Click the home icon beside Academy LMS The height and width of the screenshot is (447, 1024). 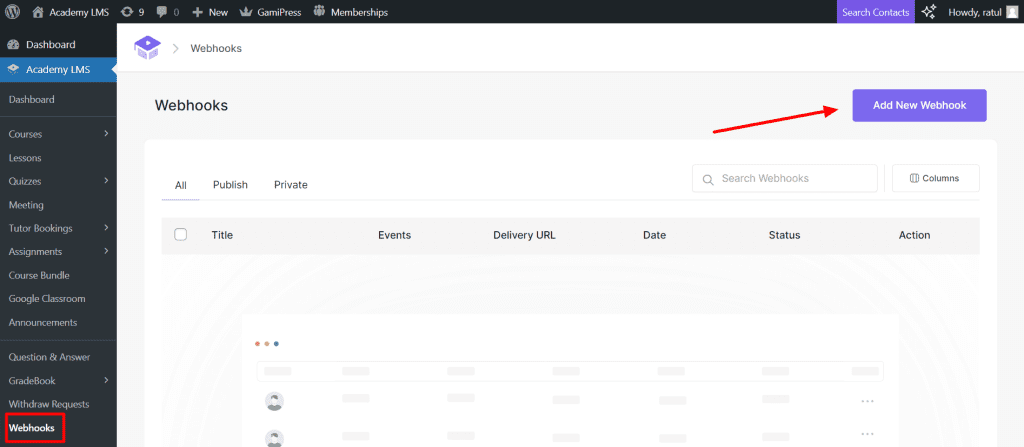(38, 12)
